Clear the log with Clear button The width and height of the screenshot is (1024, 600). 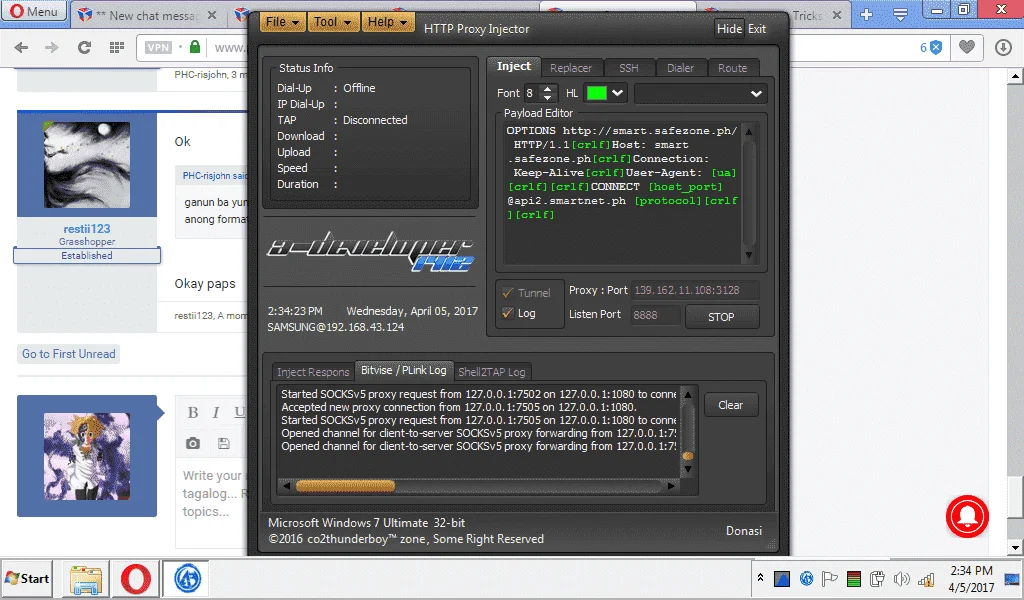[x=731, y=405]
